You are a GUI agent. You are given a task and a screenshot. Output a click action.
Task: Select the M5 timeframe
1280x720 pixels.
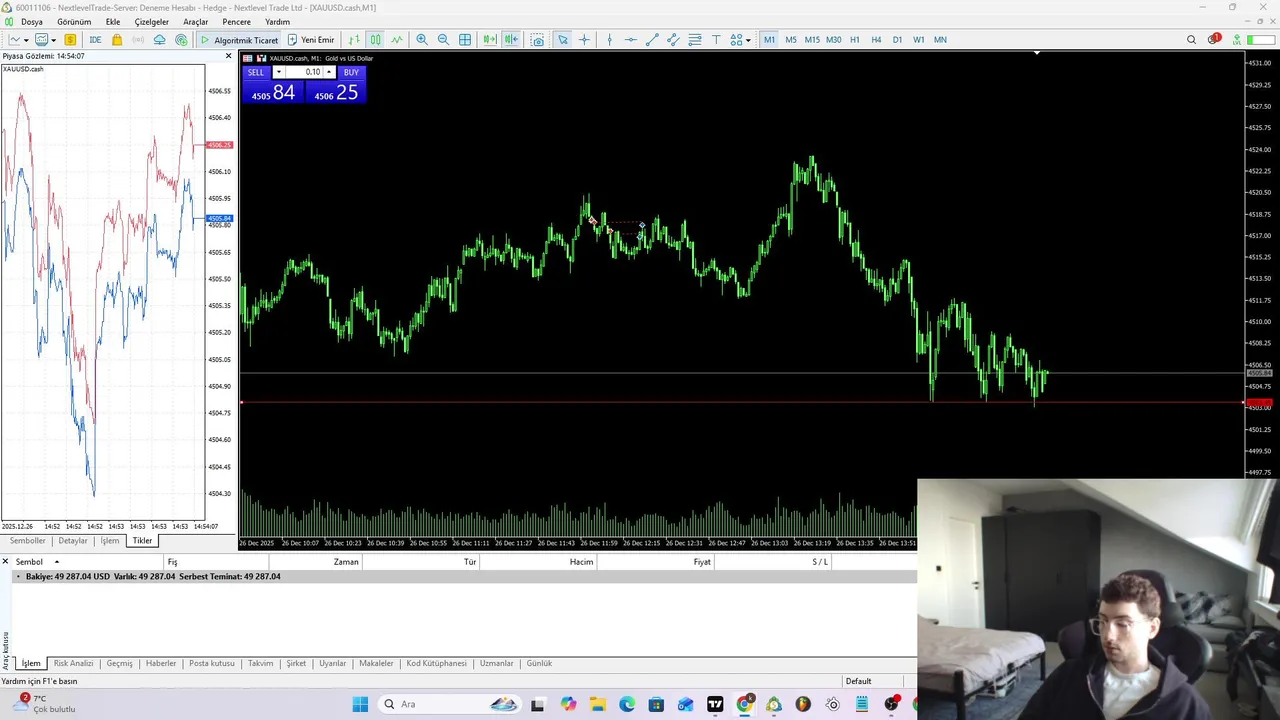(x=791, y=40)
